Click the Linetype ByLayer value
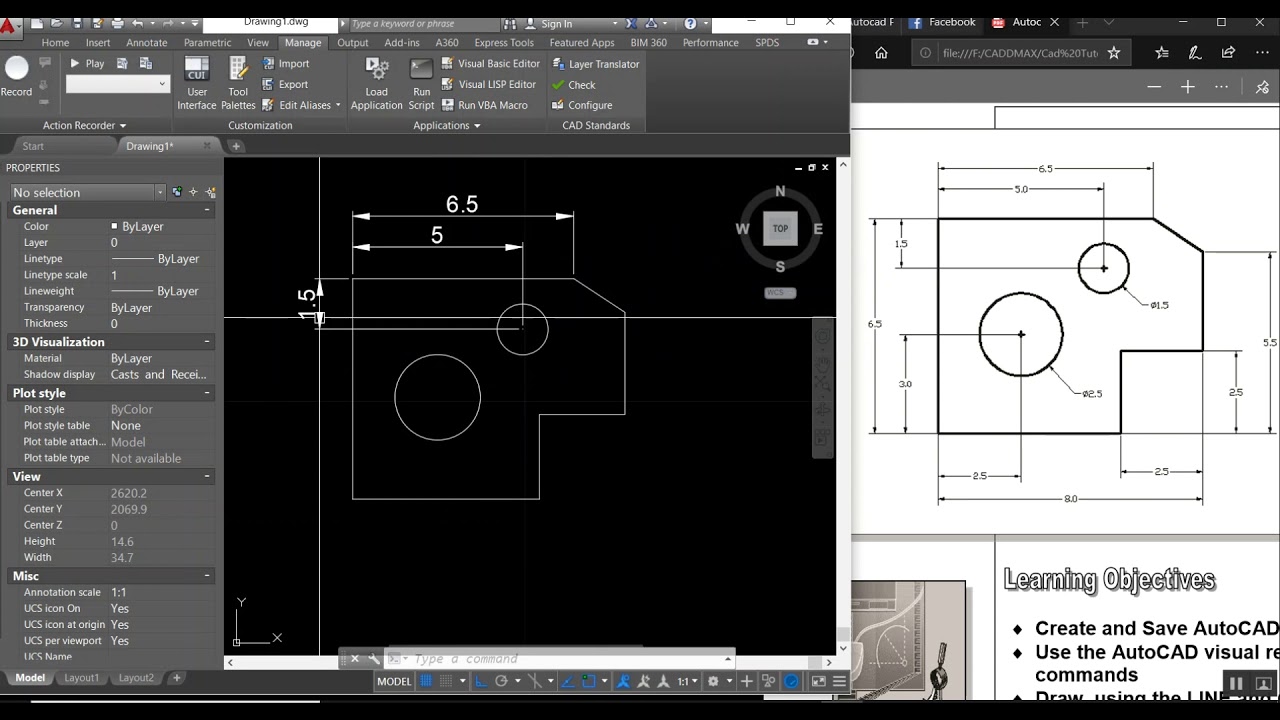 click(x=155, y=259)
